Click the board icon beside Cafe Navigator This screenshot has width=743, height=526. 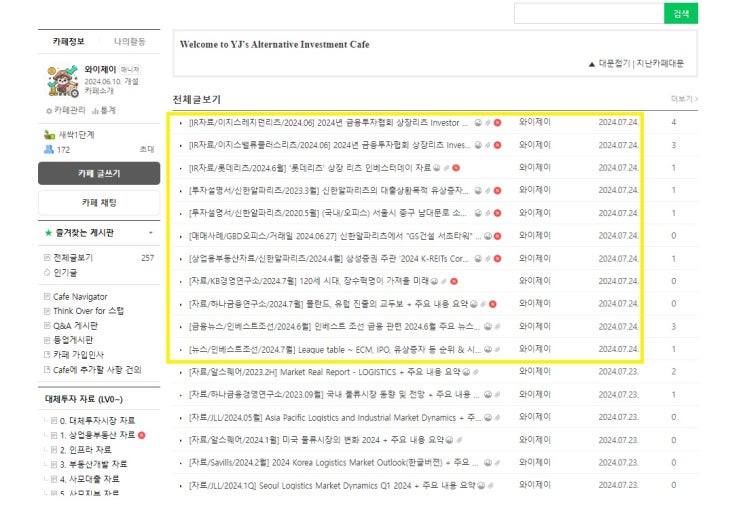(x=47, y=297)
